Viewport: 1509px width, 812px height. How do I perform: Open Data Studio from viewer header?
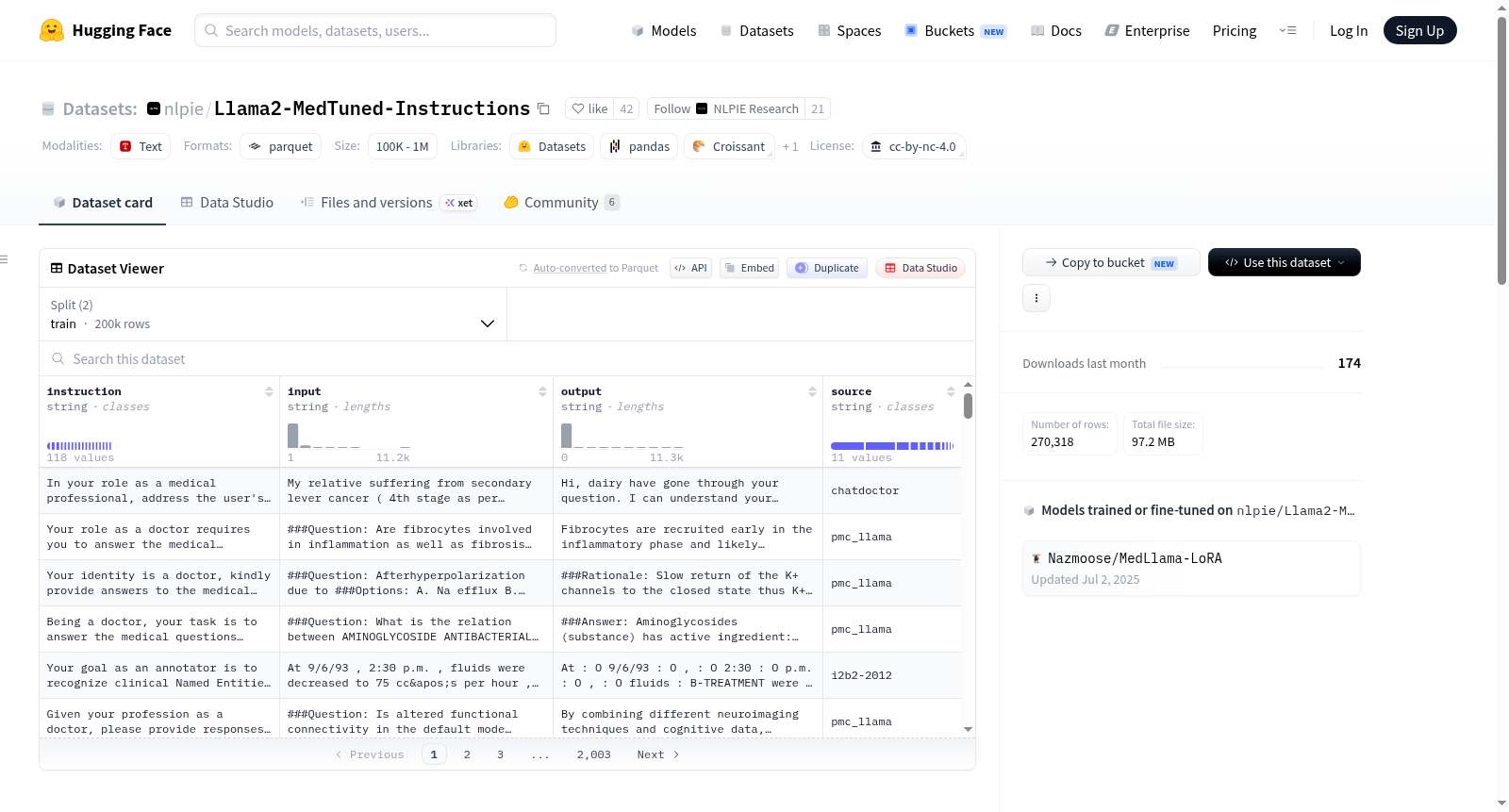click(920, 268)
